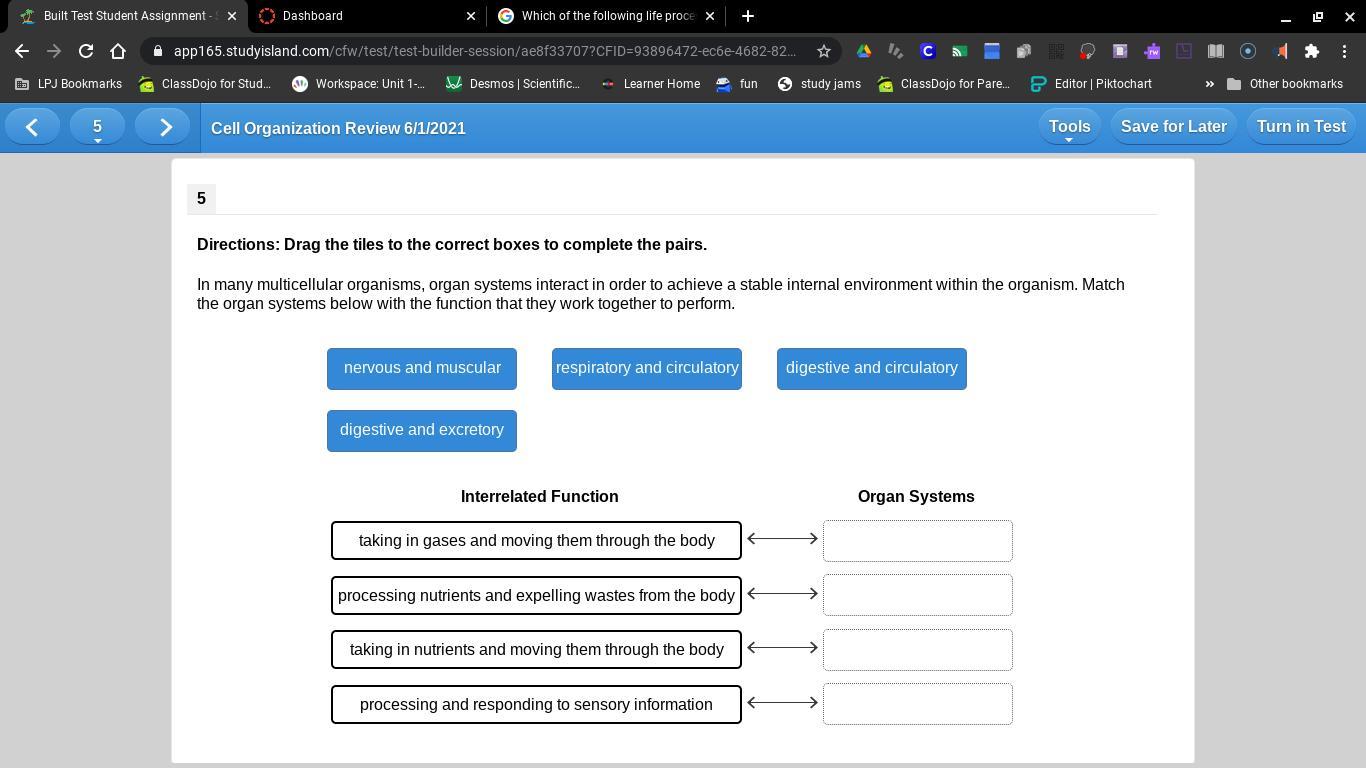Open the open-book reader extension
This screenshot has height=768, width=1366.
click(1216, 51)
